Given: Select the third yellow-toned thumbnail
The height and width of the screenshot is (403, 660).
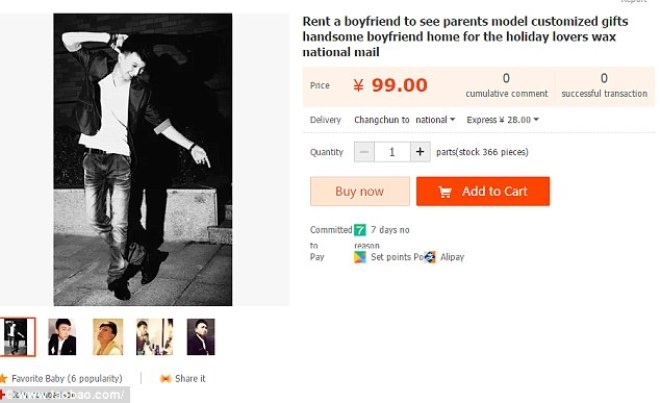Looking at the screenshot, I should [x=108, y=337].
